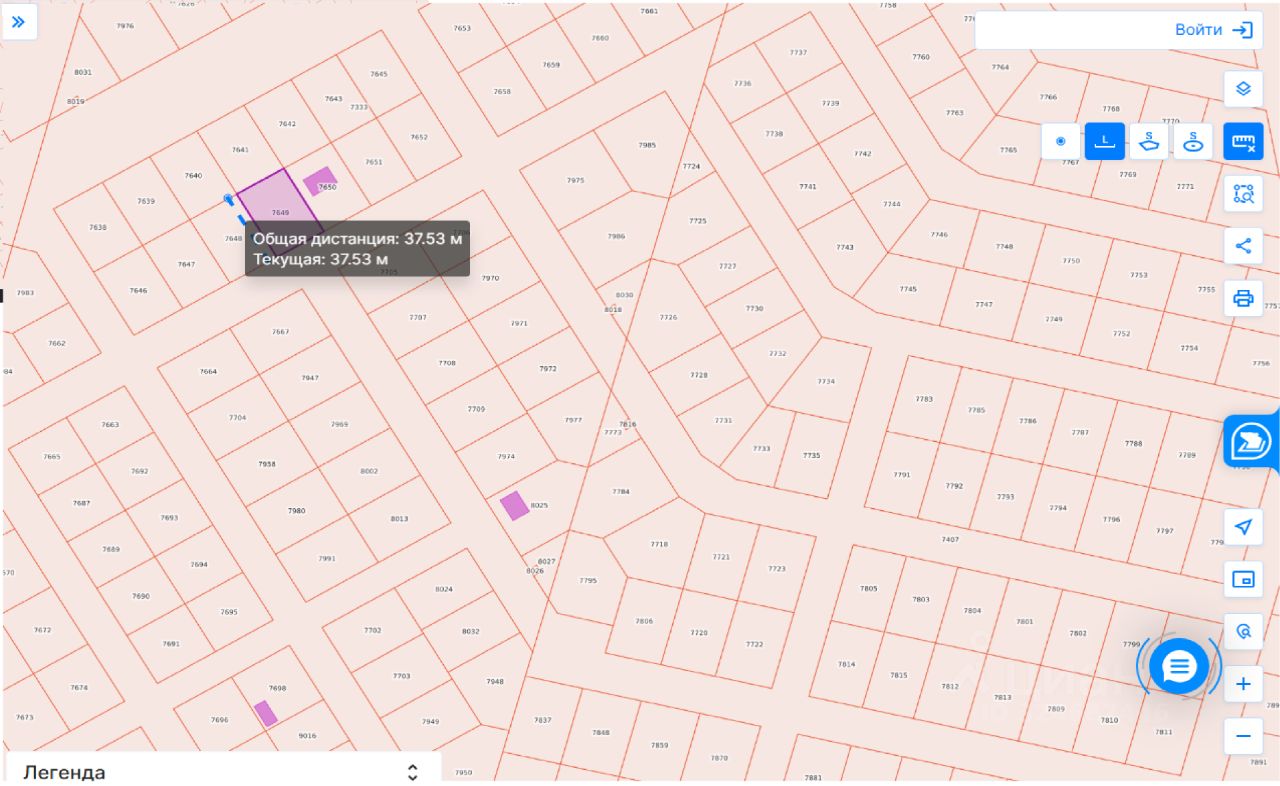Viewport: 1280px width, 786px height.
Task: Toggle the ruler measurement tool off
Action: [1243, 142]
